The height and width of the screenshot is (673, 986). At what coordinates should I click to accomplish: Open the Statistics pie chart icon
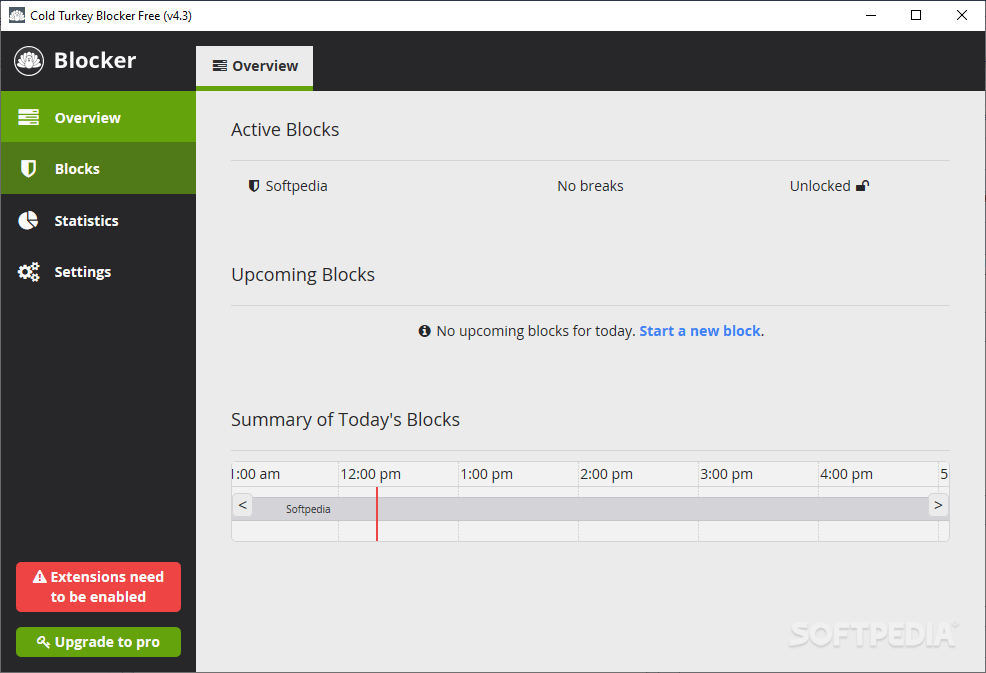point(28,220)
